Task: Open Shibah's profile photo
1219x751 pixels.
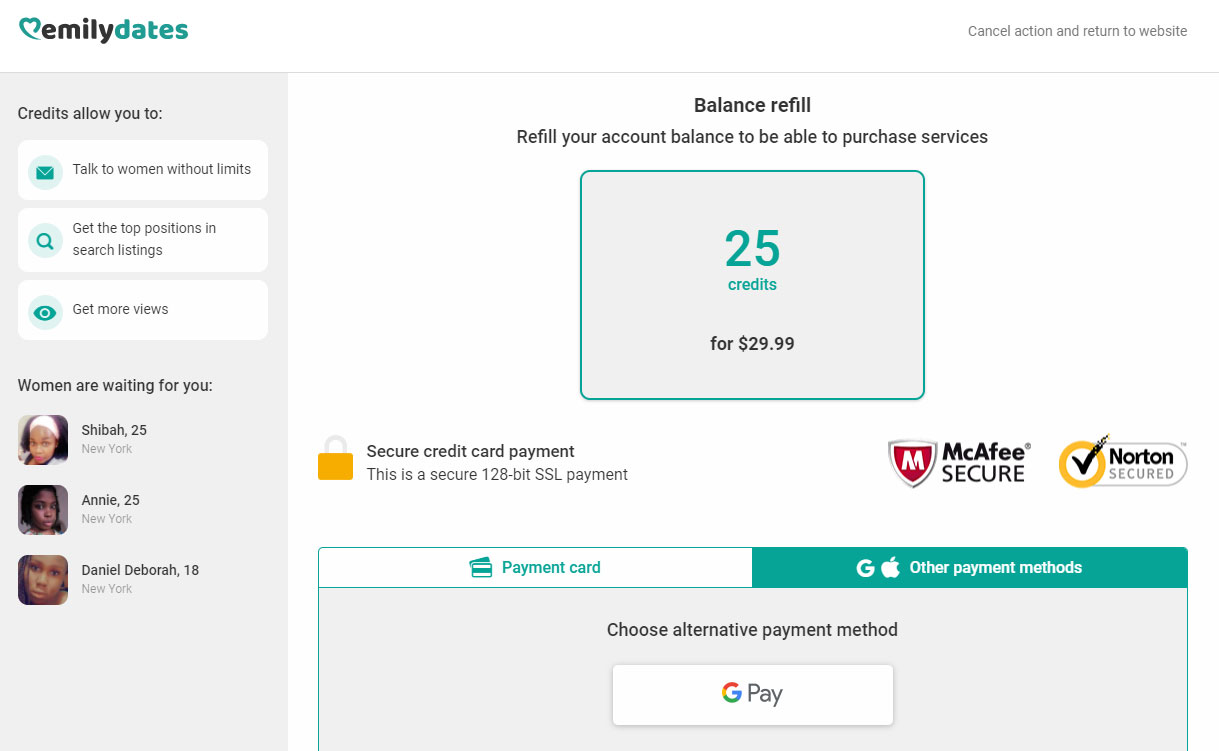Action: [43, 440]
